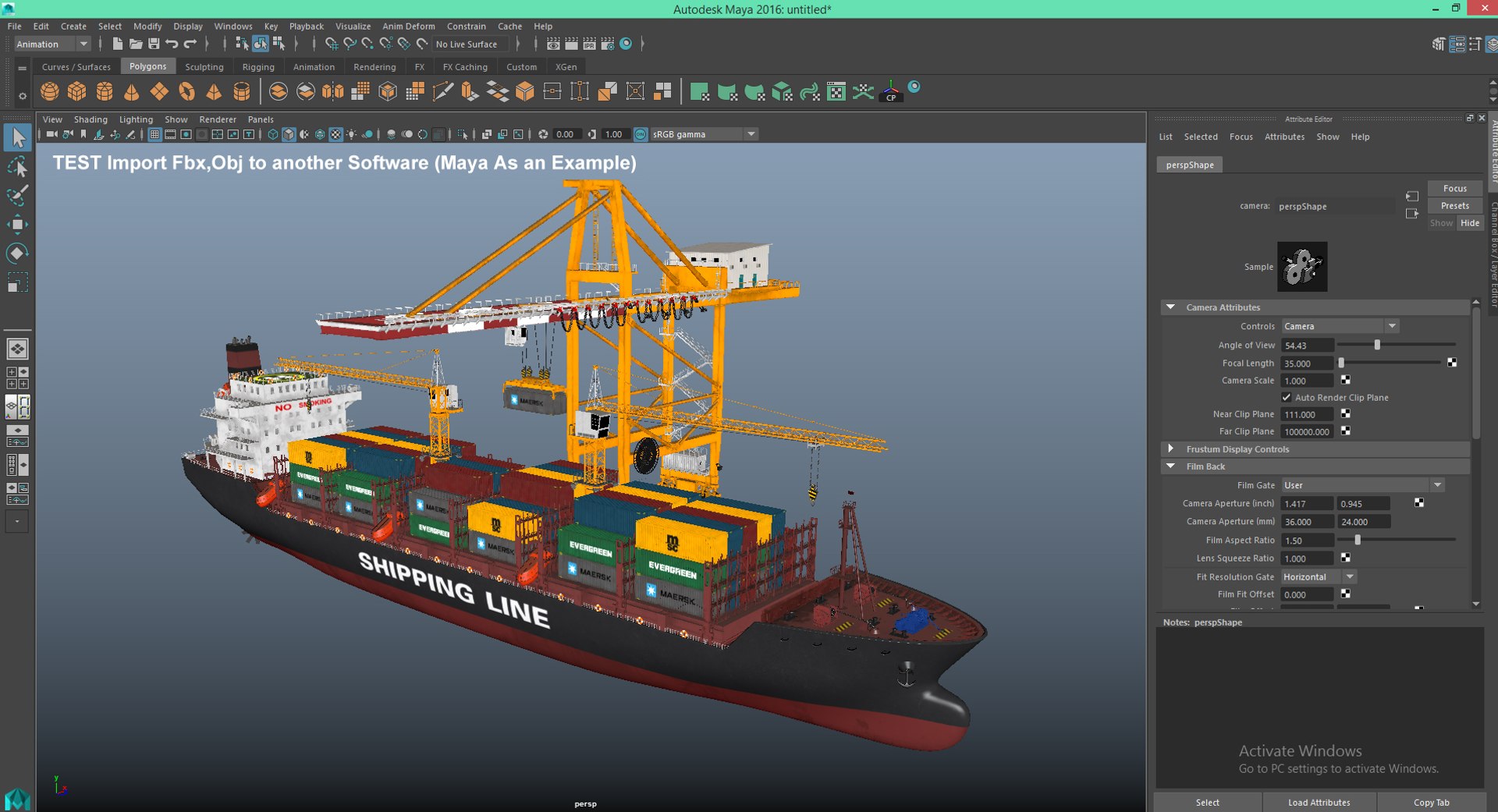The image size is (1498, 812).
Task: Toggle Auto Render Clip Plane checkbox
Action: pos(1287,398)
